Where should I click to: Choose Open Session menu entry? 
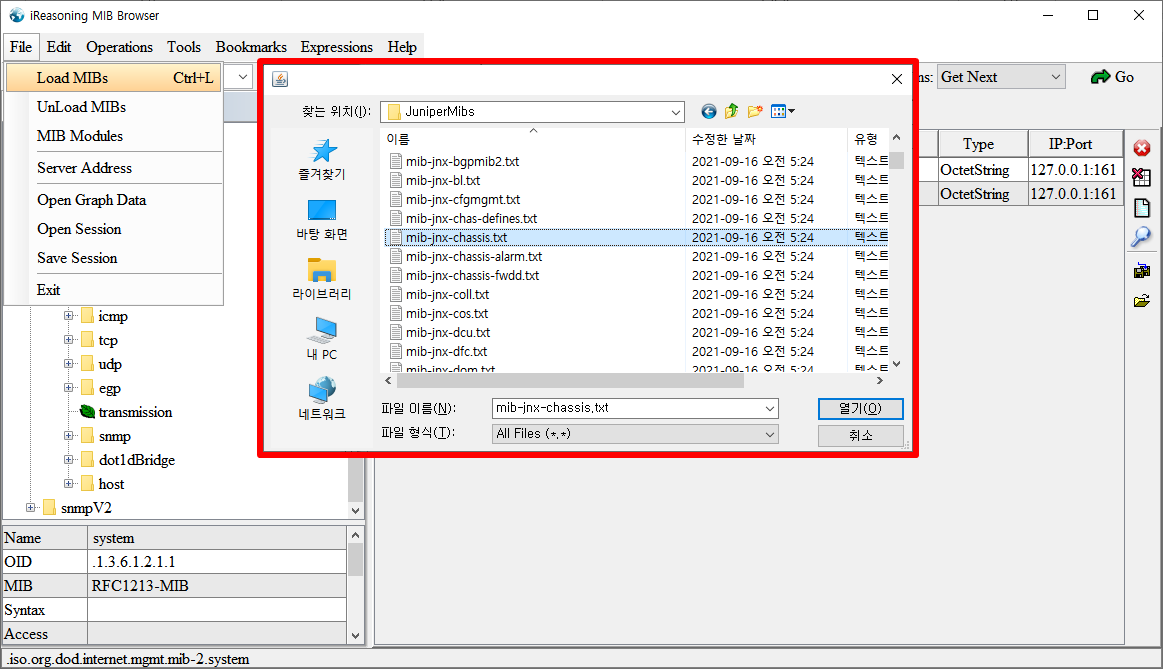pyautogui.click(x=113, y=228)
